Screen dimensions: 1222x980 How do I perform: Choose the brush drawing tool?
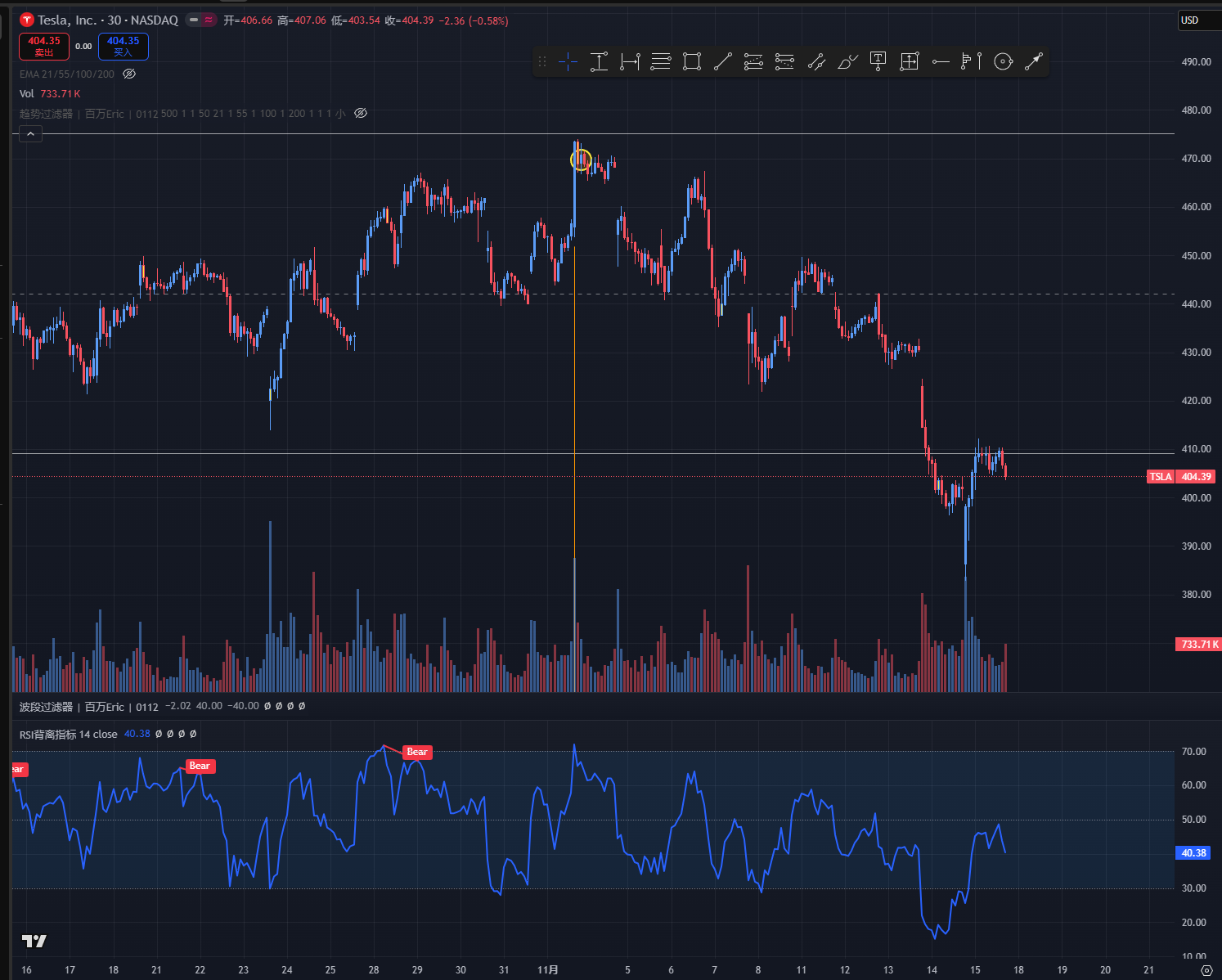(847, 61)
